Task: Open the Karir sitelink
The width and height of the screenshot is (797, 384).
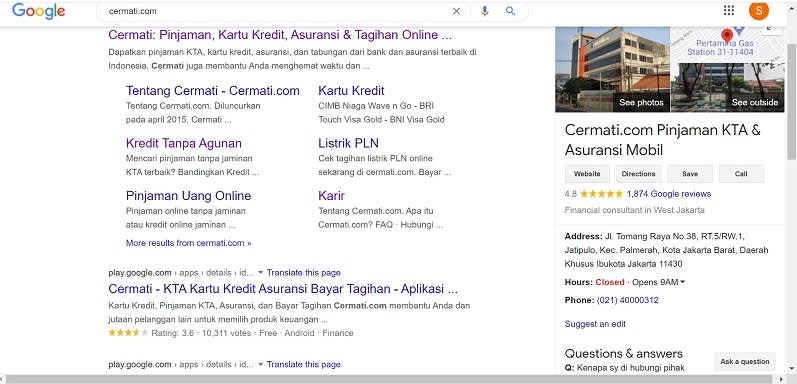Action: coord(331,196)
